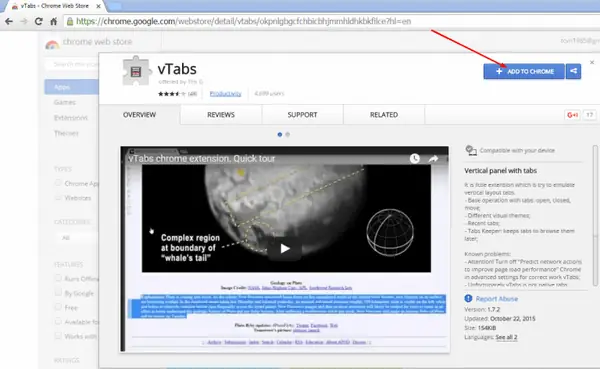The image size is (600, 369).
Task: Click Report Abuse link
Action: [497, 299]
